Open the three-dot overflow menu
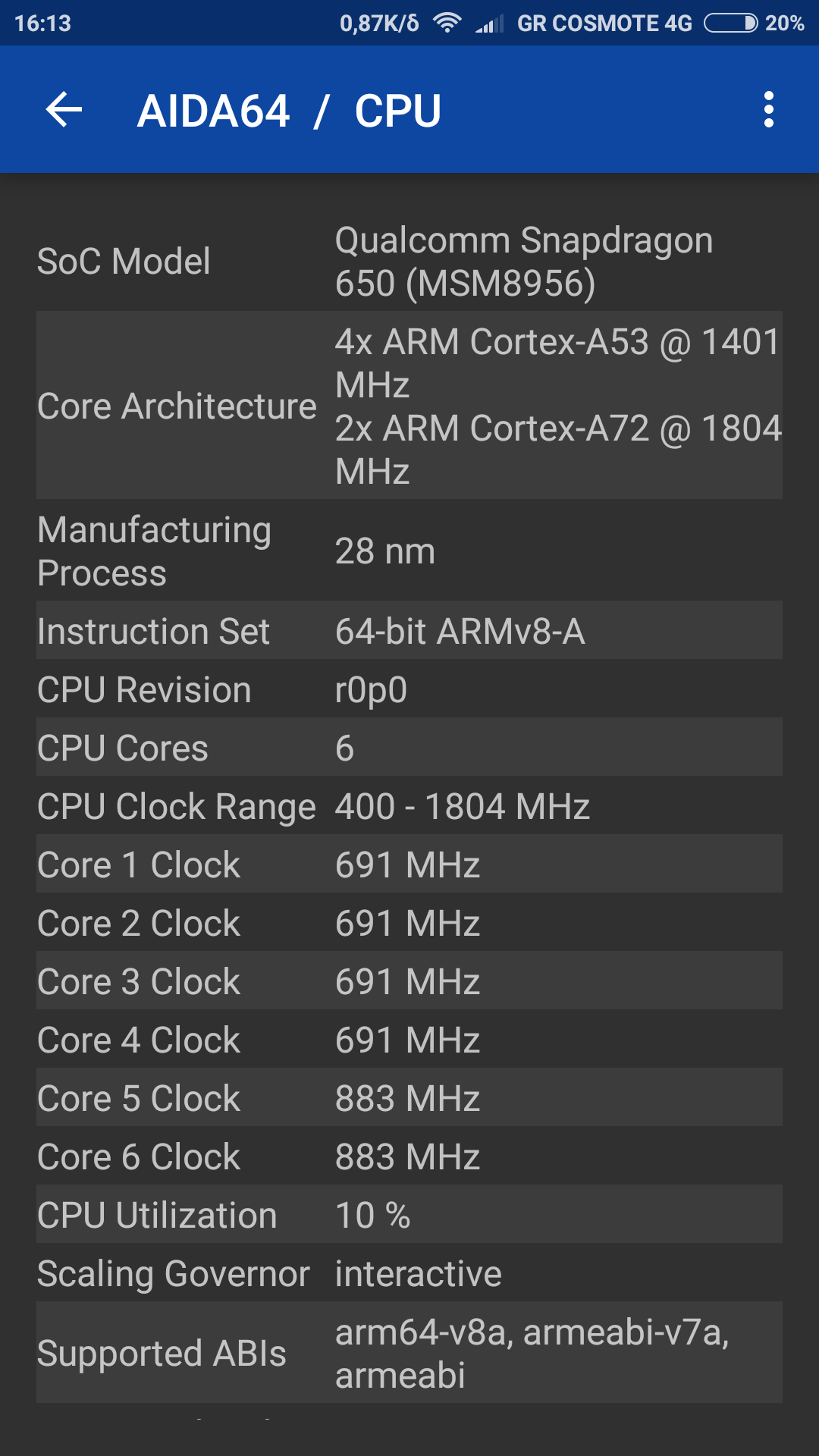 pos(768,110)
